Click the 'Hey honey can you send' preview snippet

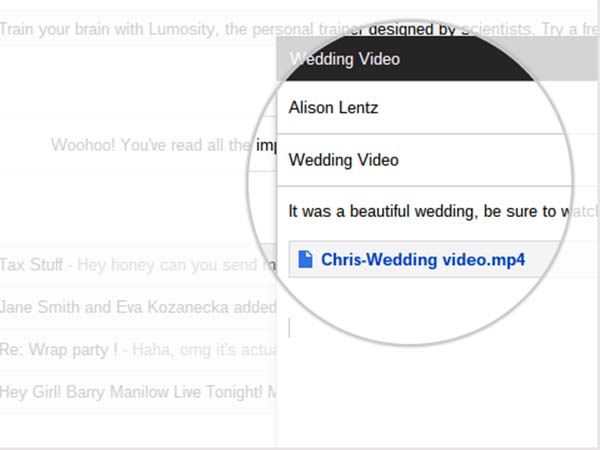point(170,265)
